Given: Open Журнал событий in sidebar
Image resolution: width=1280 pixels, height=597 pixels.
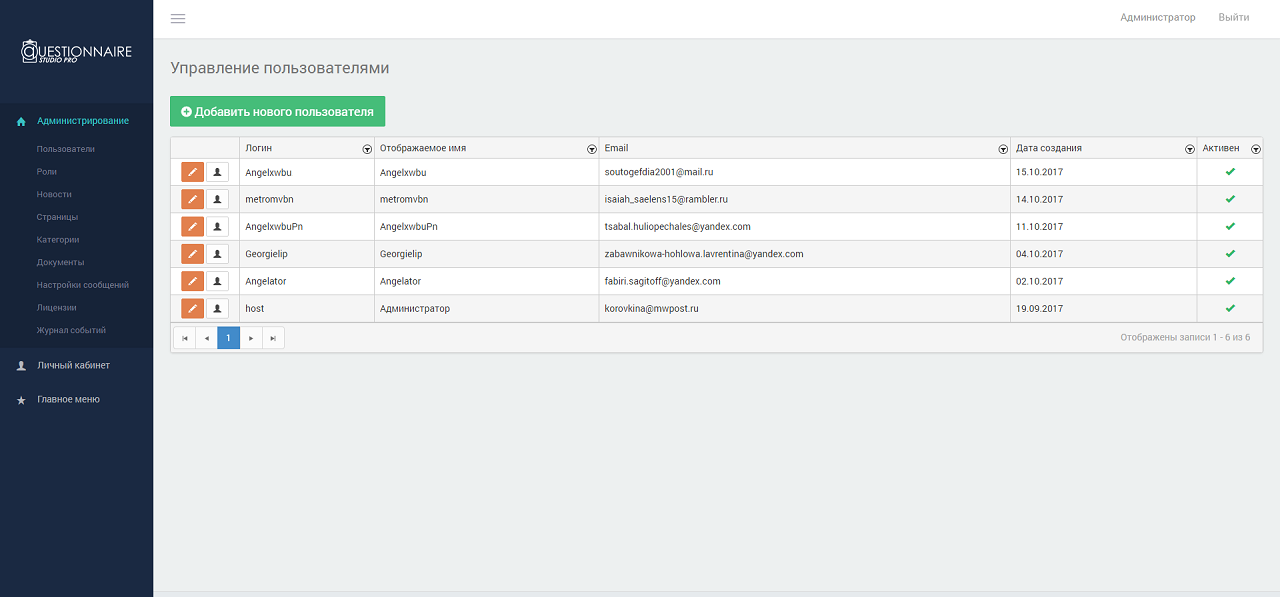Looking at the screenshot, I should pos(71,330).
